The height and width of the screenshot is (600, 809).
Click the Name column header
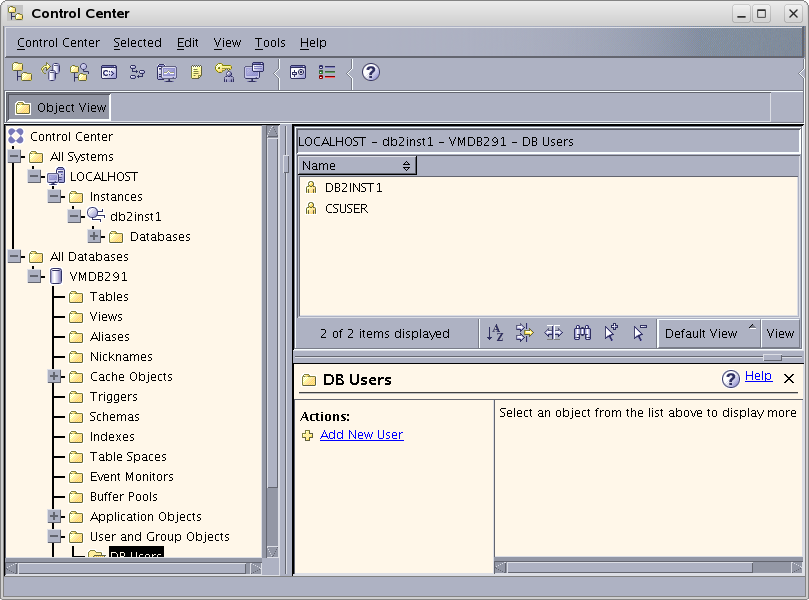pos(357,166)
